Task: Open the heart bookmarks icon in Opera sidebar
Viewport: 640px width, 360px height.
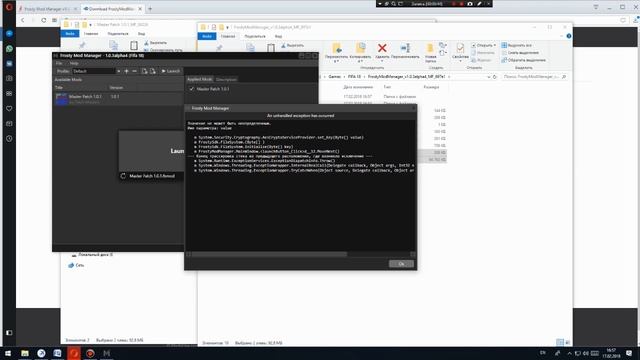Action: [x=9, y=109]
